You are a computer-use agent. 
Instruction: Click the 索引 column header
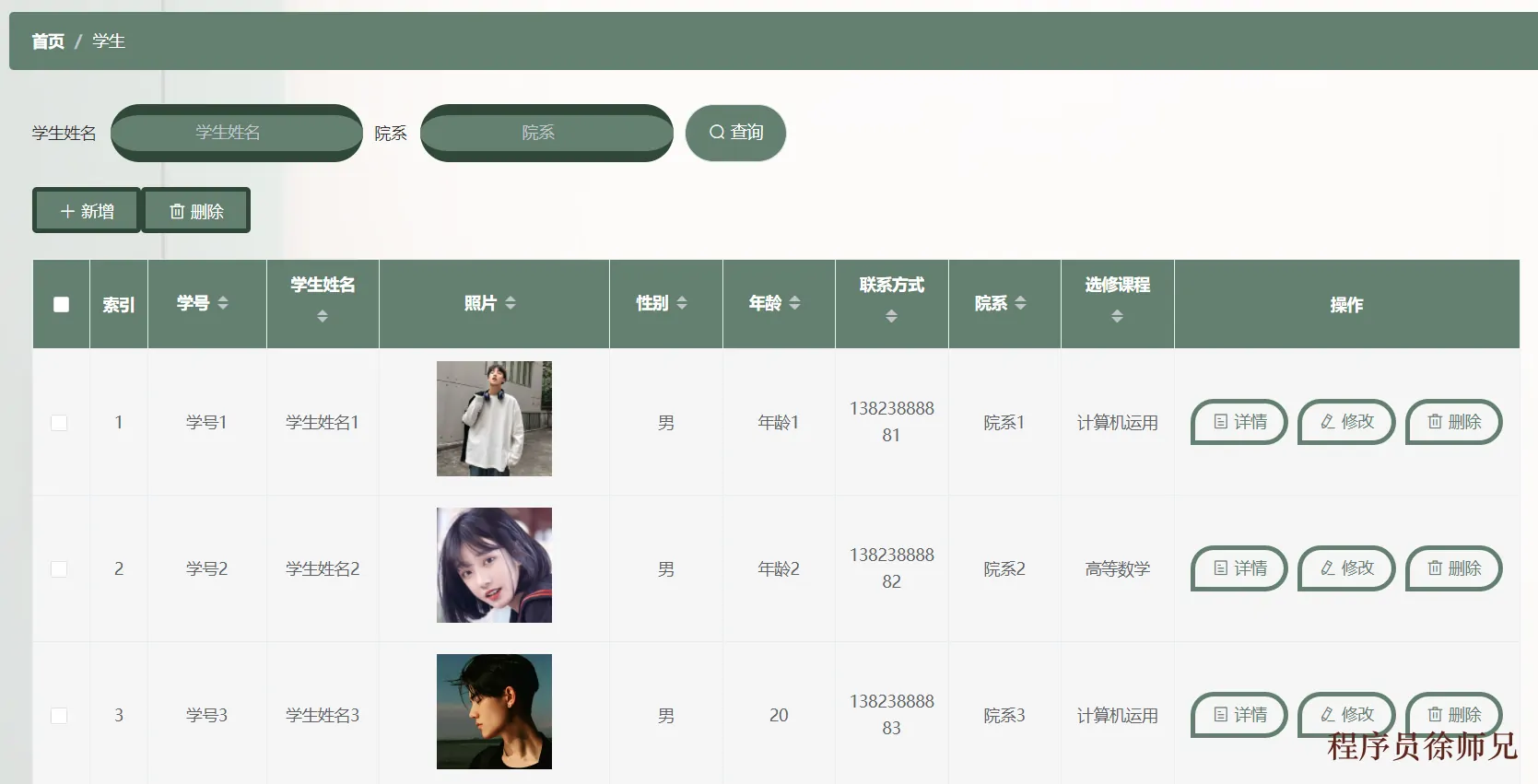[119, 304]
